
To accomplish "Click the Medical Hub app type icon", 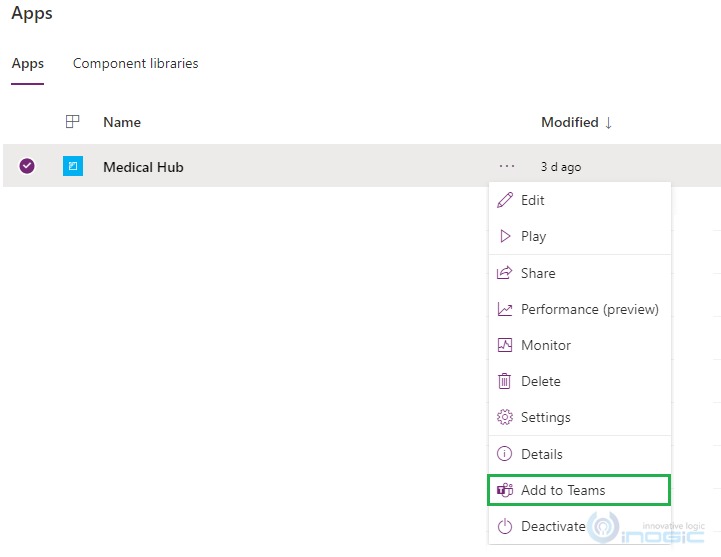I will coord(73,166).
